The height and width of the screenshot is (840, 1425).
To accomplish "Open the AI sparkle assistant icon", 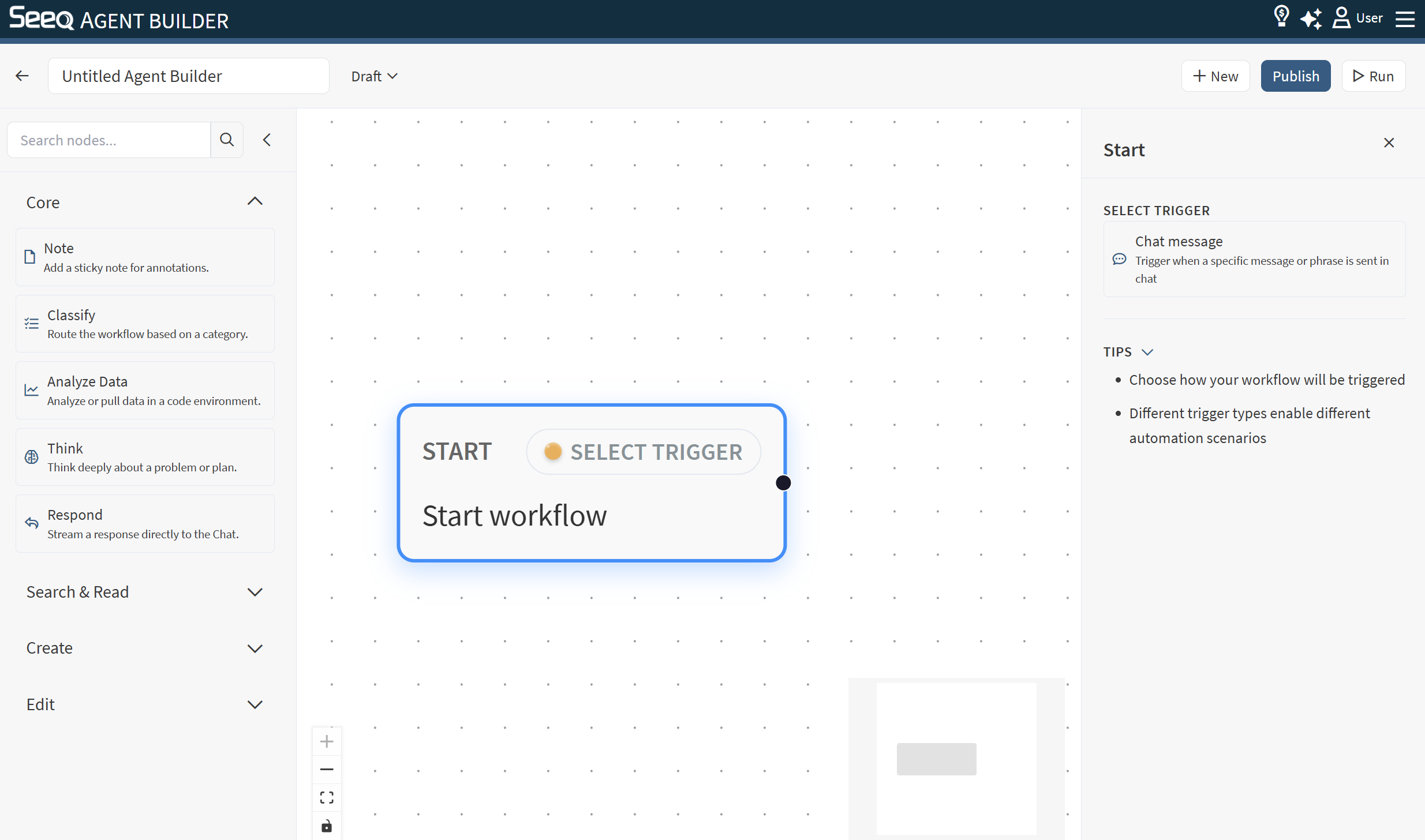I will [x=1311, y=18].
